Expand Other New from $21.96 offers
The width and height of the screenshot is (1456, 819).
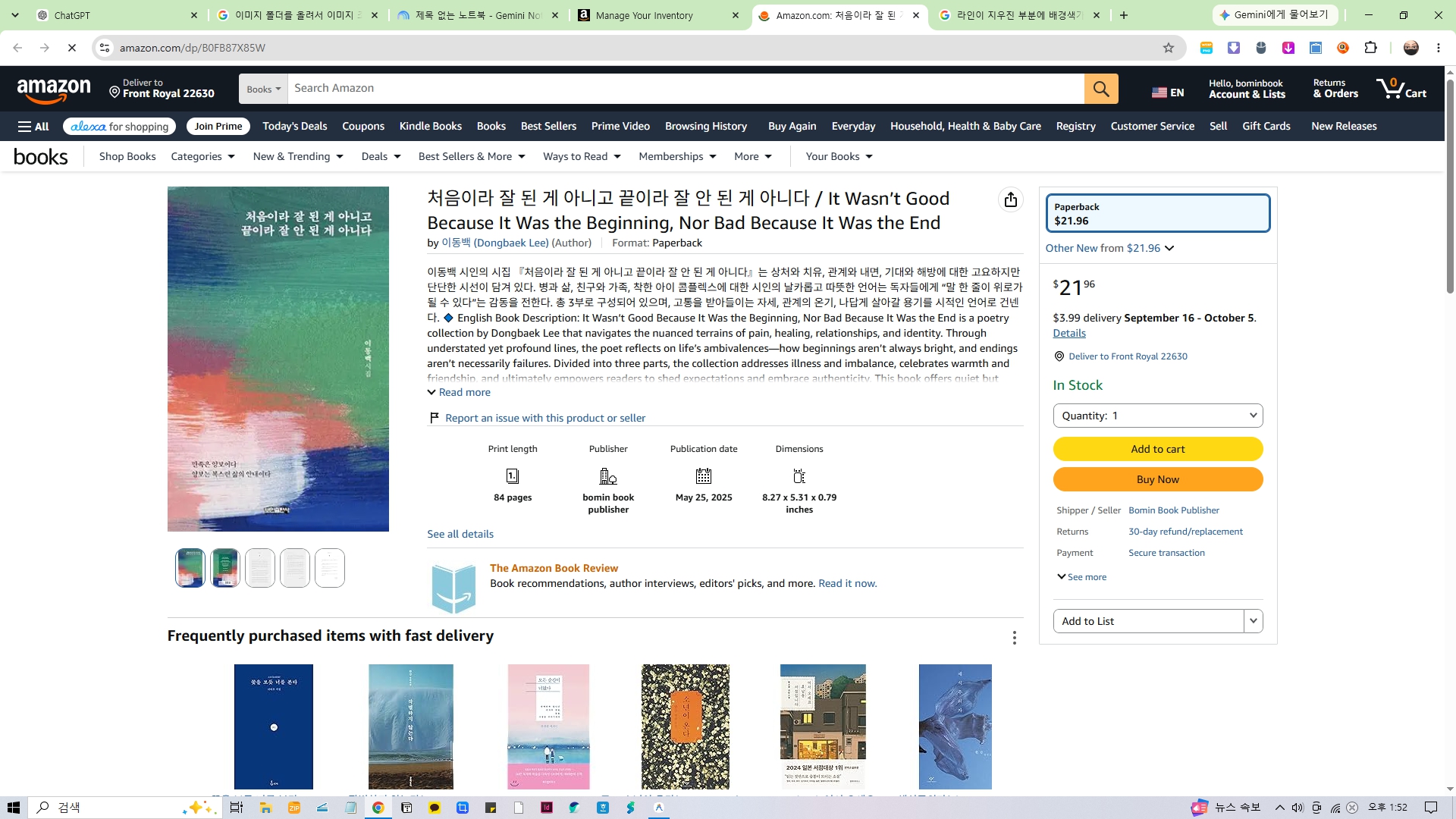click(x=1109, y=248)
